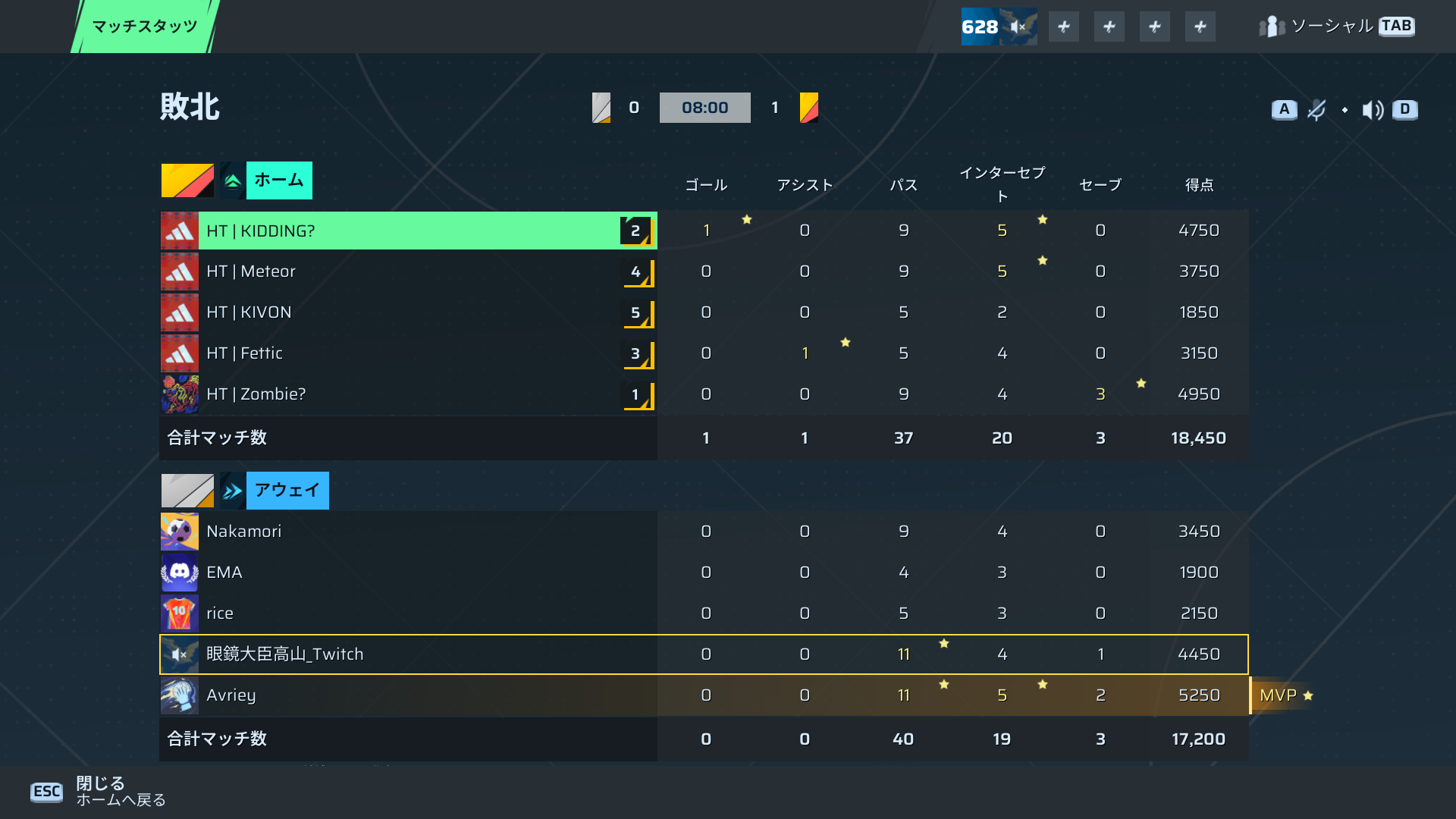Screen dimensions: 1456x819
Task: Click the 628 party member badge
Action: [x=999, y=27]
